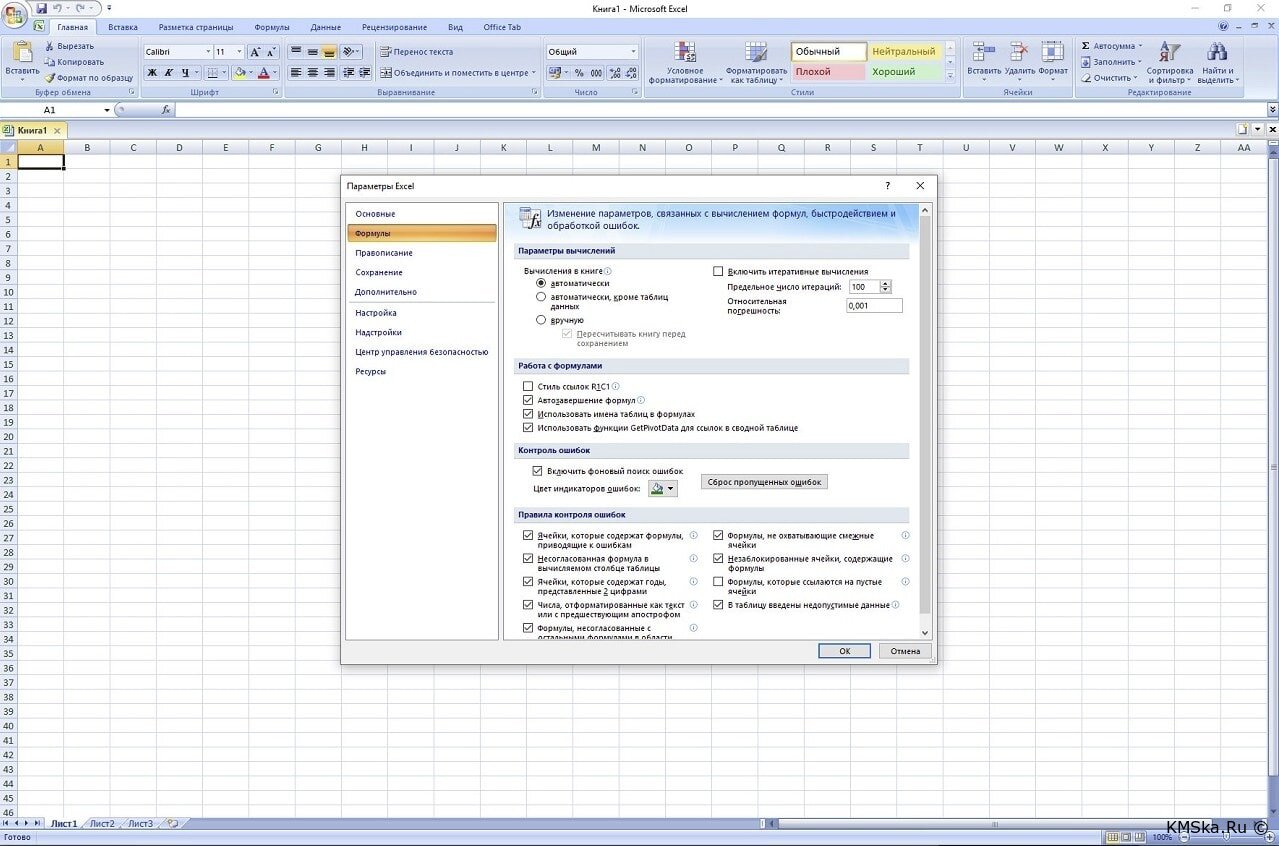This screenshot has width=1279, height=846.
Task: Center text horizontally icon
Action: tap(313, 73)
